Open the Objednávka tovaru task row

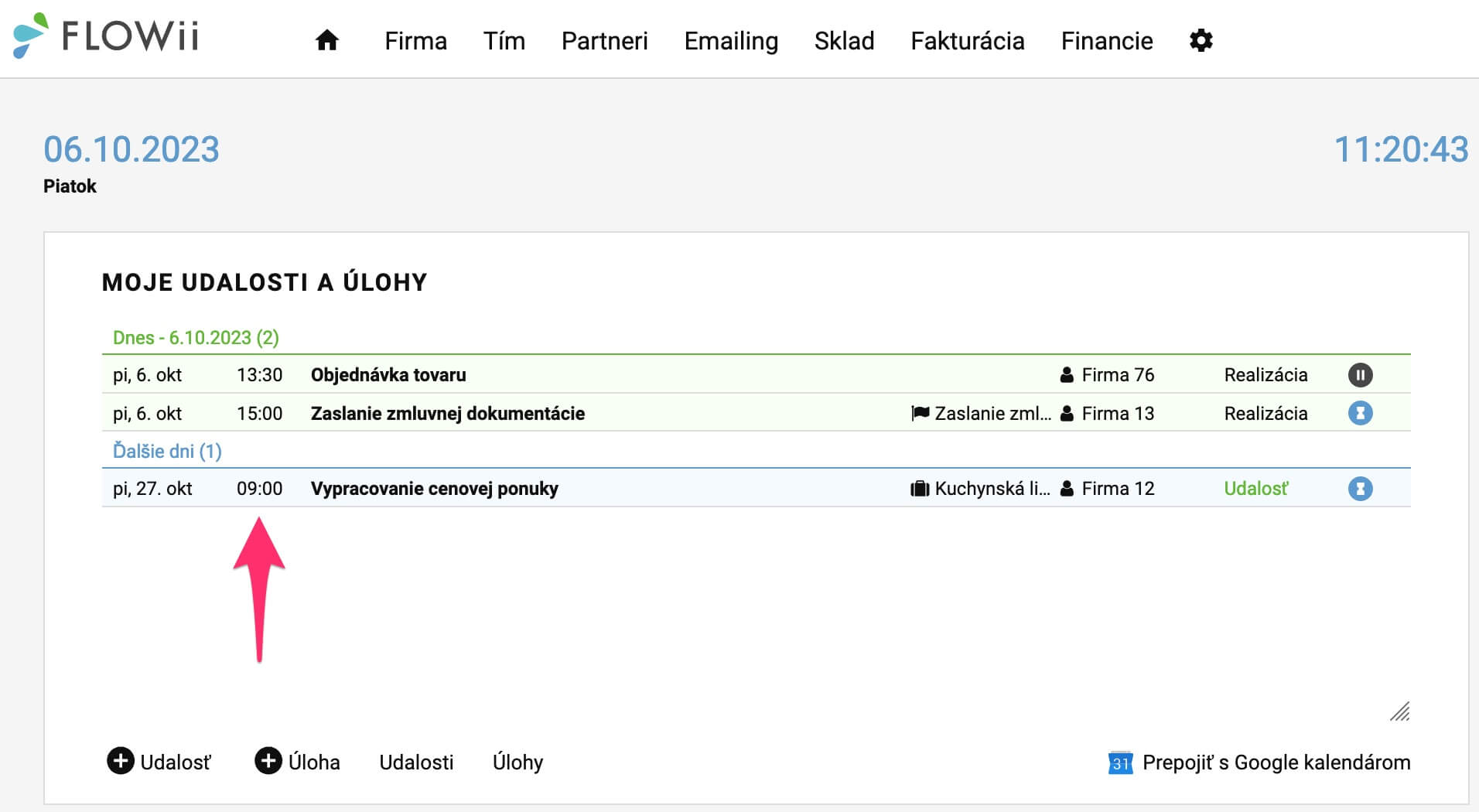[756, 374]
